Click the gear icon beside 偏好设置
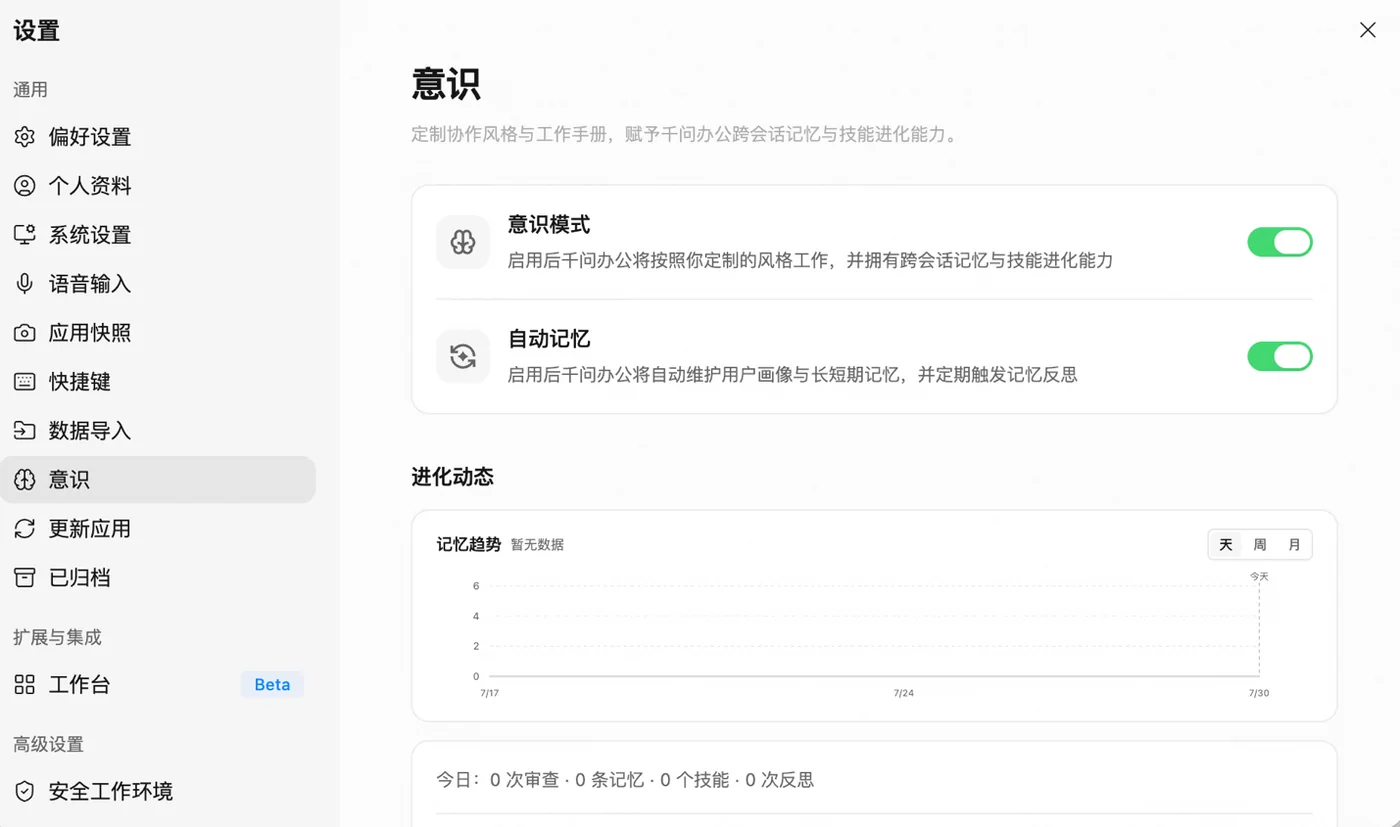Image resolution: width=1400 pixels, height=827 pixels. pyautogui.click(x=24, y=137)
